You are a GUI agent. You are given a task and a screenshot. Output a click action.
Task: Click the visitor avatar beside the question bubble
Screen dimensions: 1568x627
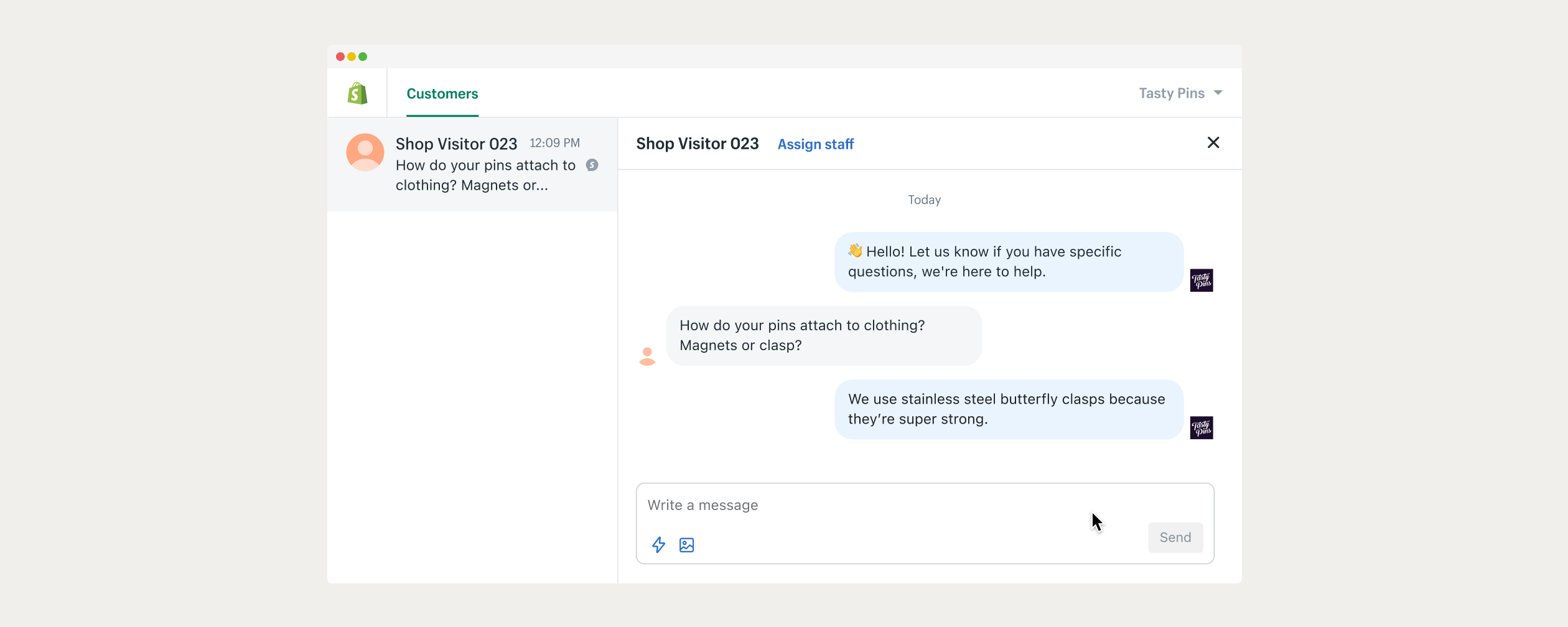(x=647, y=356)
